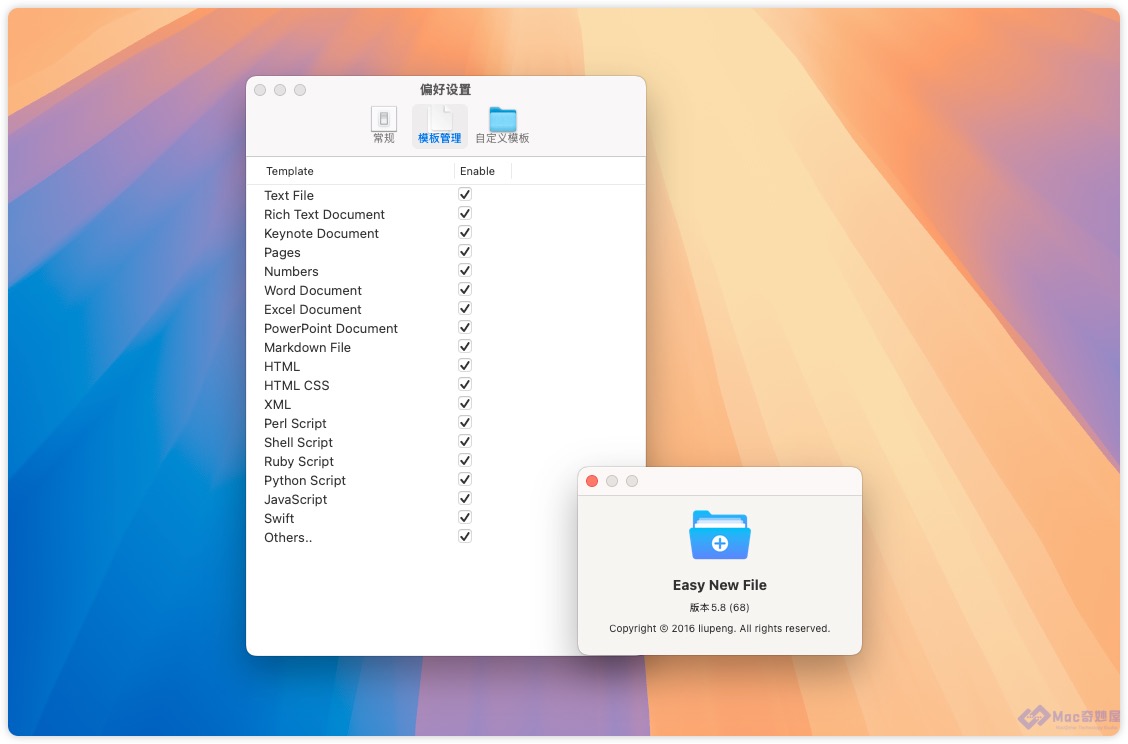Select the Keynote Document row label
The height and width of the screenshot is (744, 1128).
click(321, 233)
